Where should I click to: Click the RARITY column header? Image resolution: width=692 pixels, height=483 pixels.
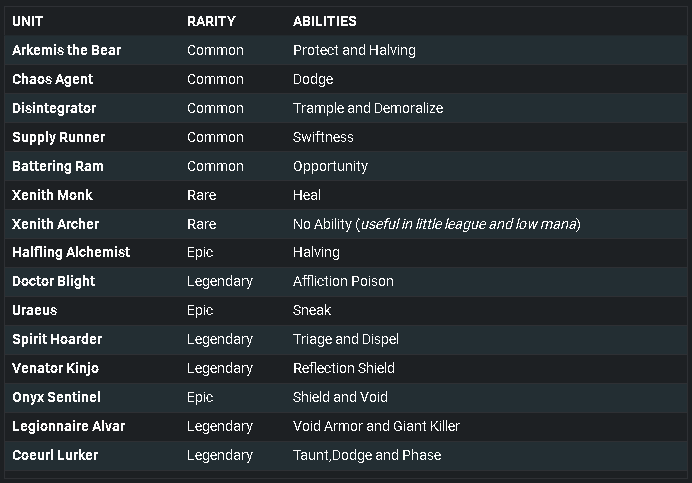(x=211, y=21)
